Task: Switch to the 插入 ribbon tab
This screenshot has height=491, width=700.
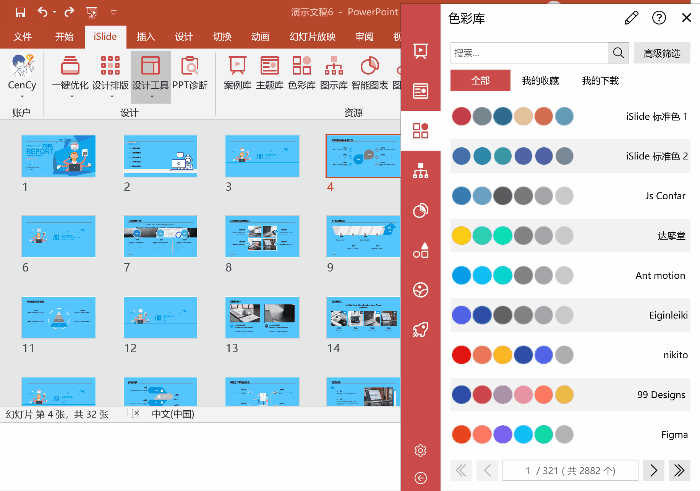Action: (x=146, y=37)
